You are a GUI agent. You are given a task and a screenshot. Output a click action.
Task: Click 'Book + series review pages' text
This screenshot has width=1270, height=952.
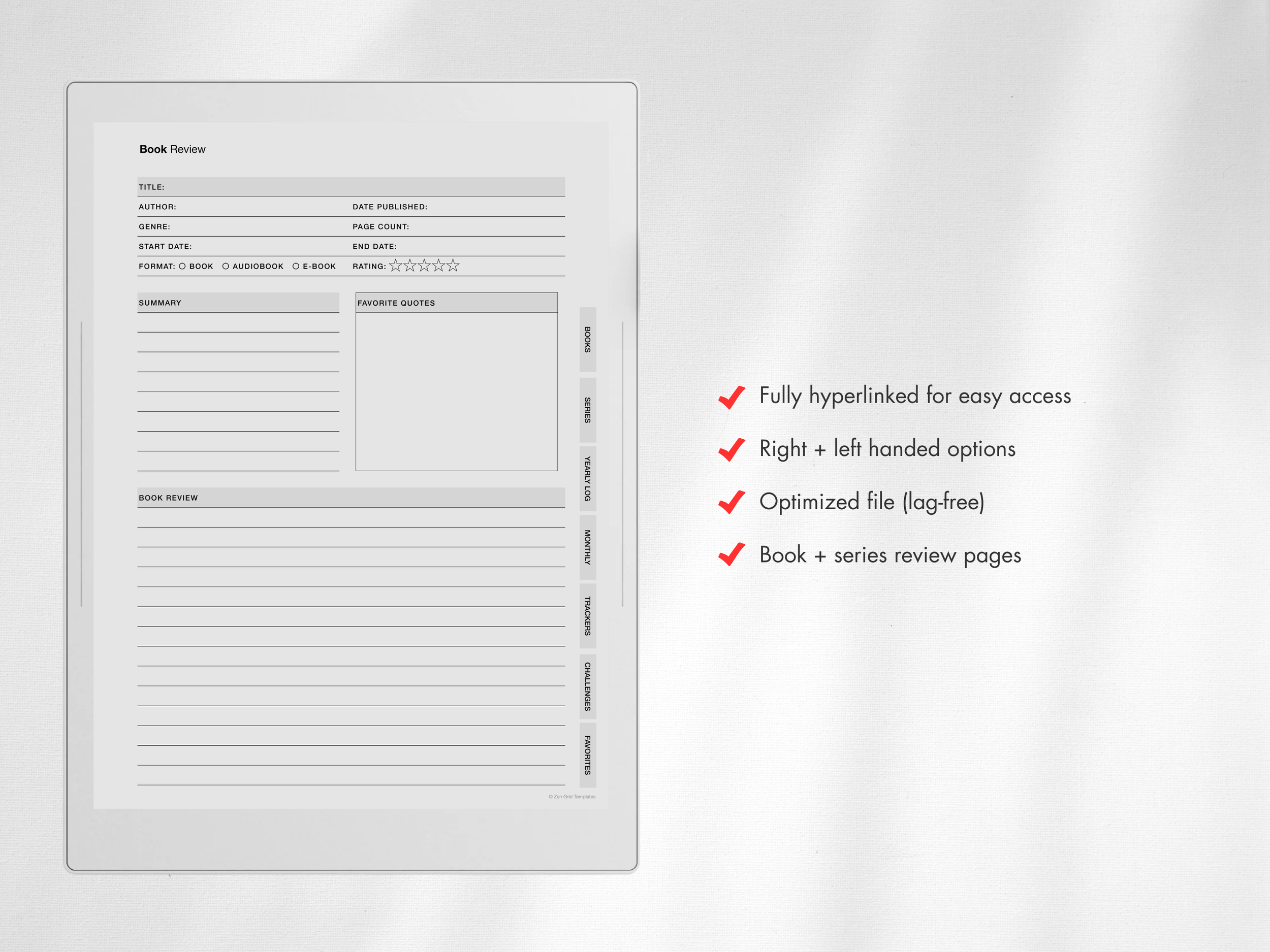pyautogui.click(x=891, y=555)
